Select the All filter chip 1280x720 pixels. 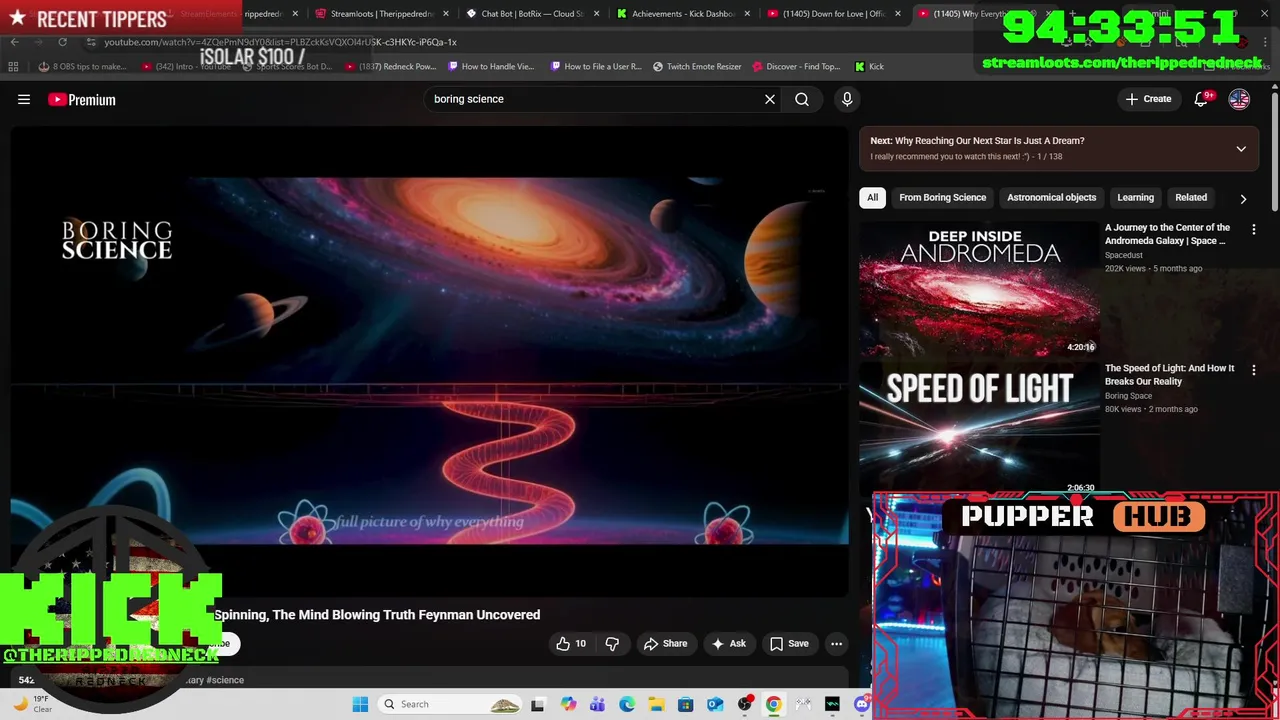(x=872, y=197)
